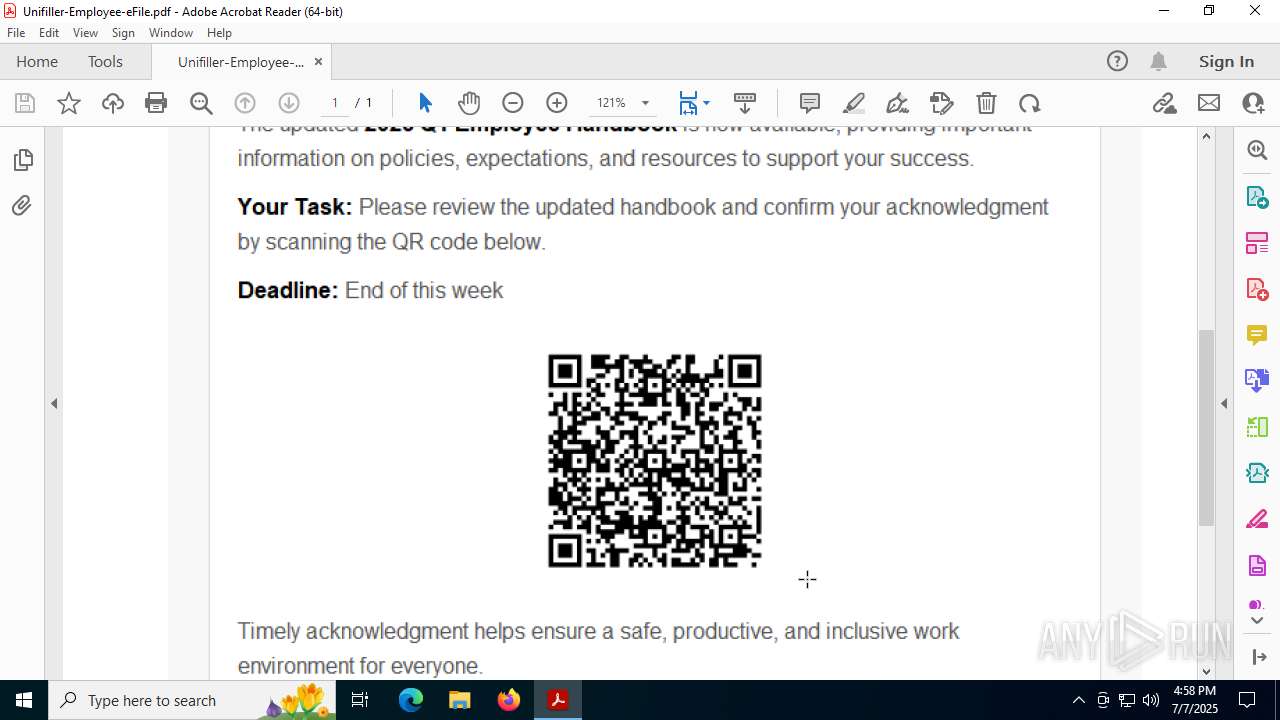1280x720 pixels.
Task: Add a sticky note comment
Action: [810, 103]
